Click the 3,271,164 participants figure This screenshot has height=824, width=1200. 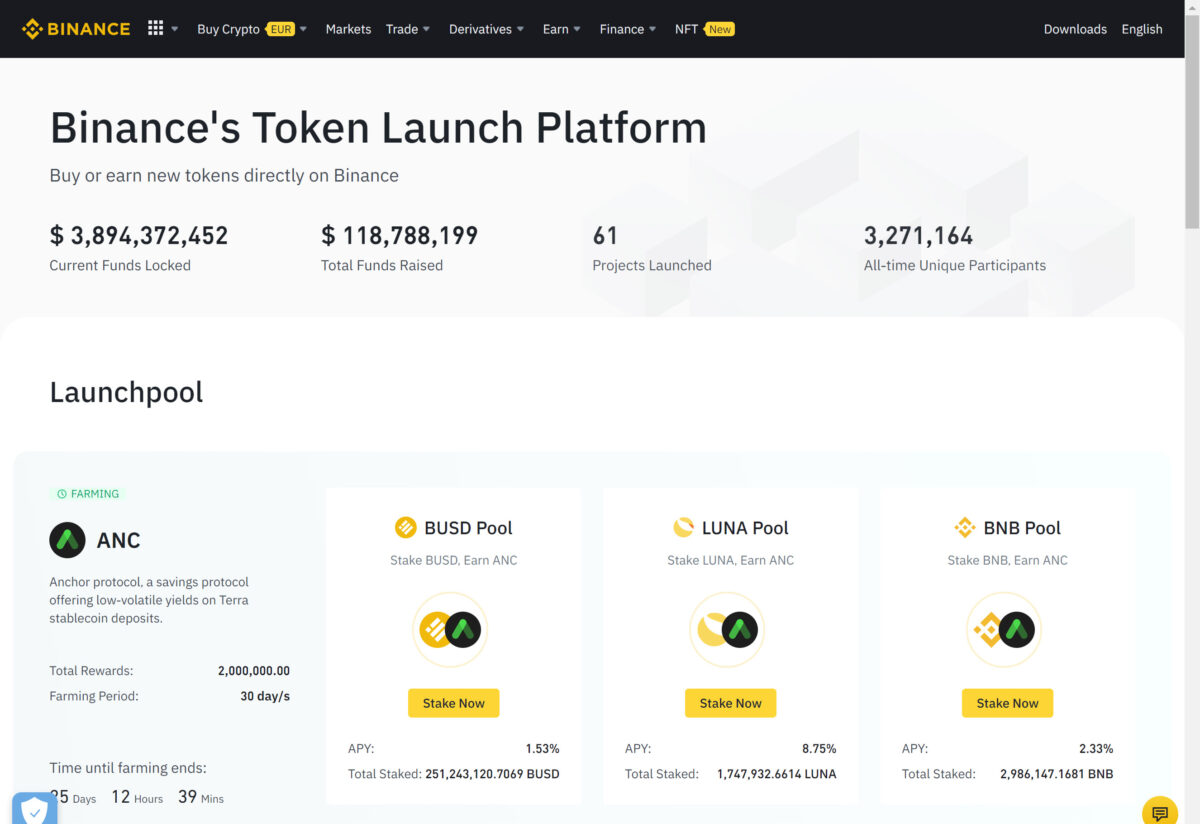918,236
